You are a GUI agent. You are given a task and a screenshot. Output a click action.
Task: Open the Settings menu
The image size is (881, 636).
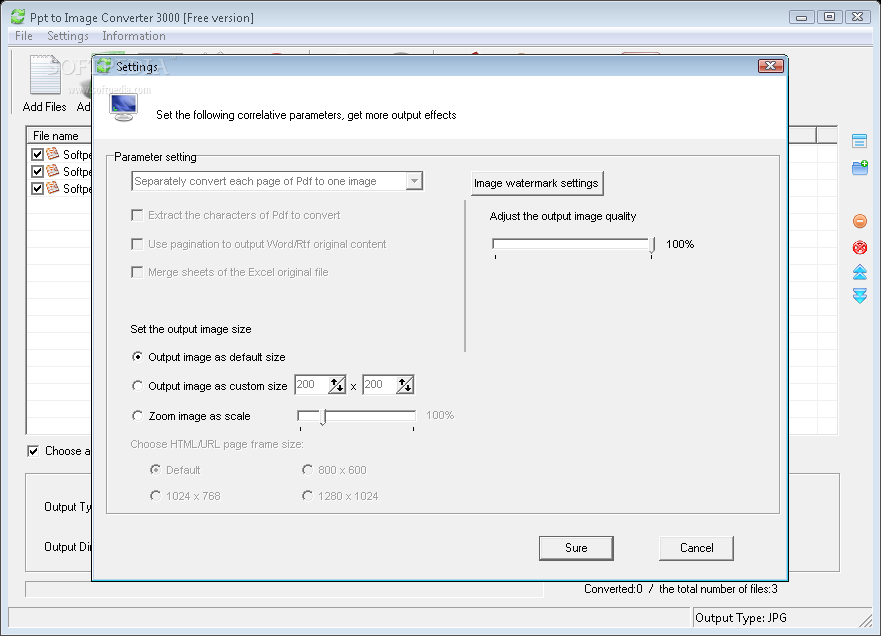[67, 36]
